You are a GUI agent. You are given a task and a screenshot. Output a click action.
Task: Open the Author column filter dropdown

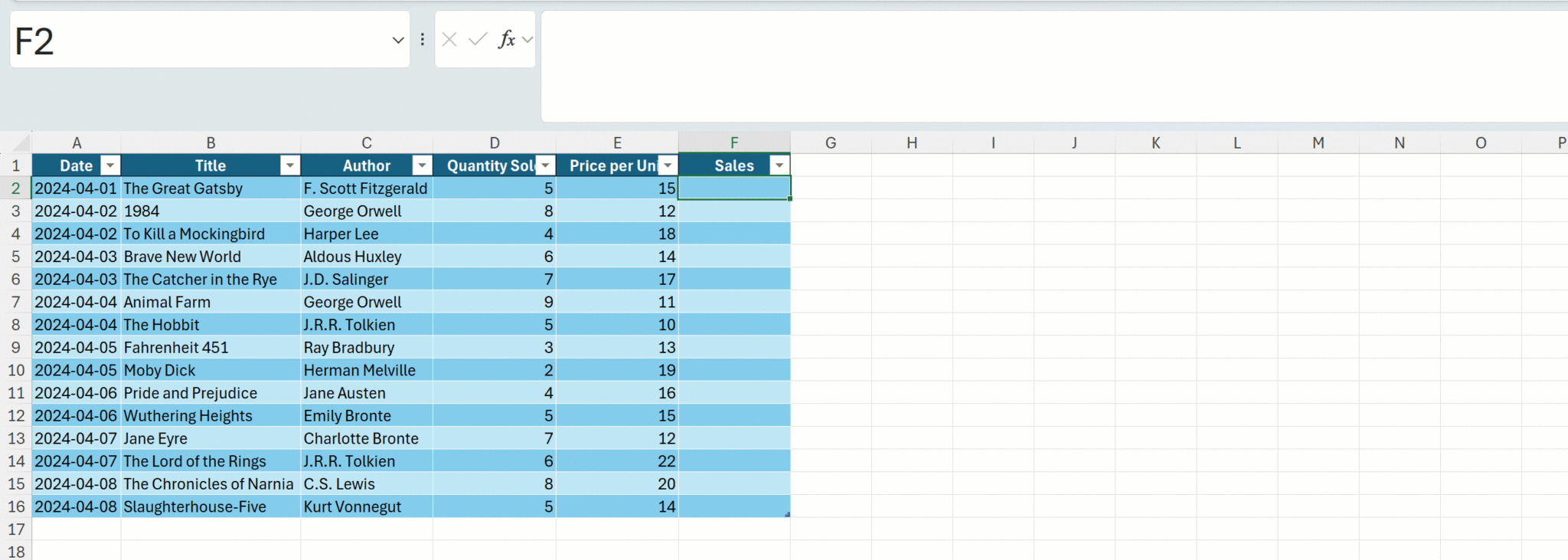(422, 165)
